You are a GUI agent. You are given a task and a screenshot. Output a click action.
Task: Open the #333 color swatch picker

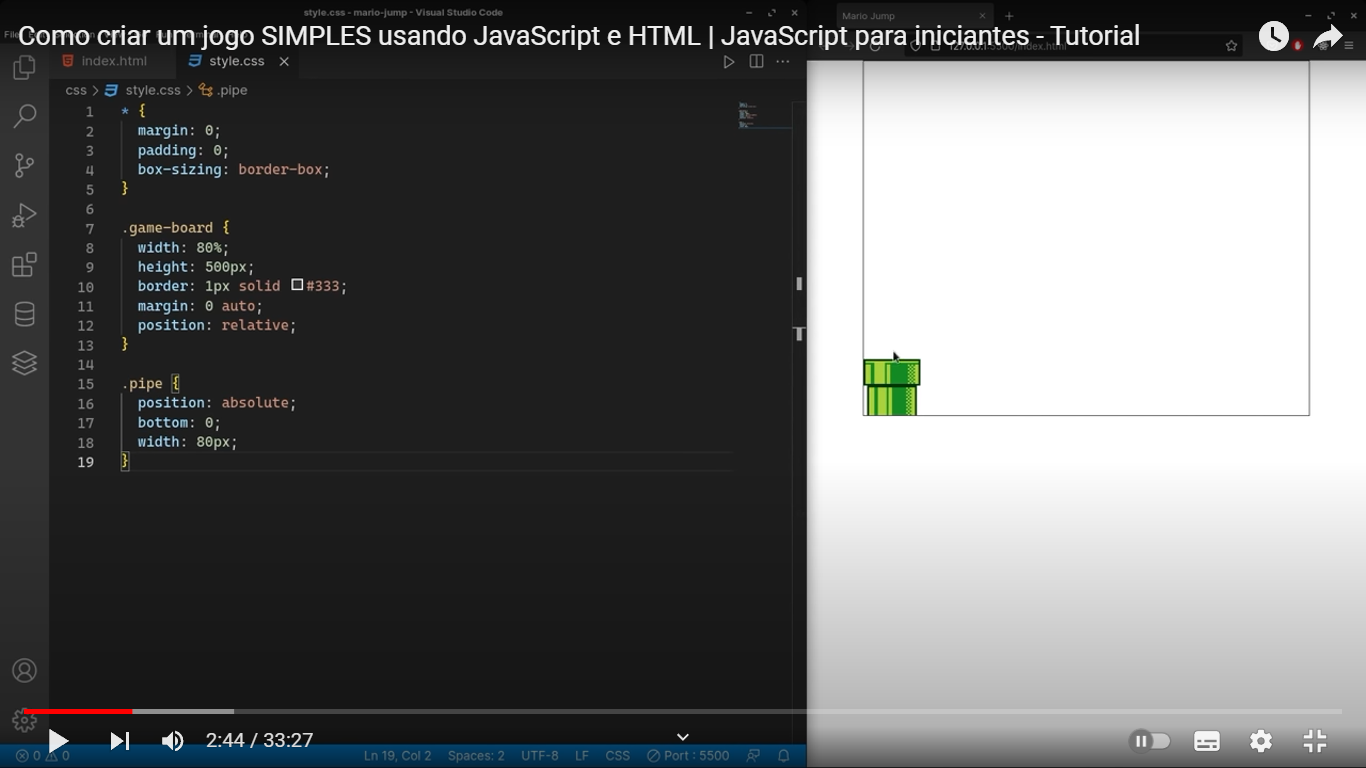pos(297,285)
